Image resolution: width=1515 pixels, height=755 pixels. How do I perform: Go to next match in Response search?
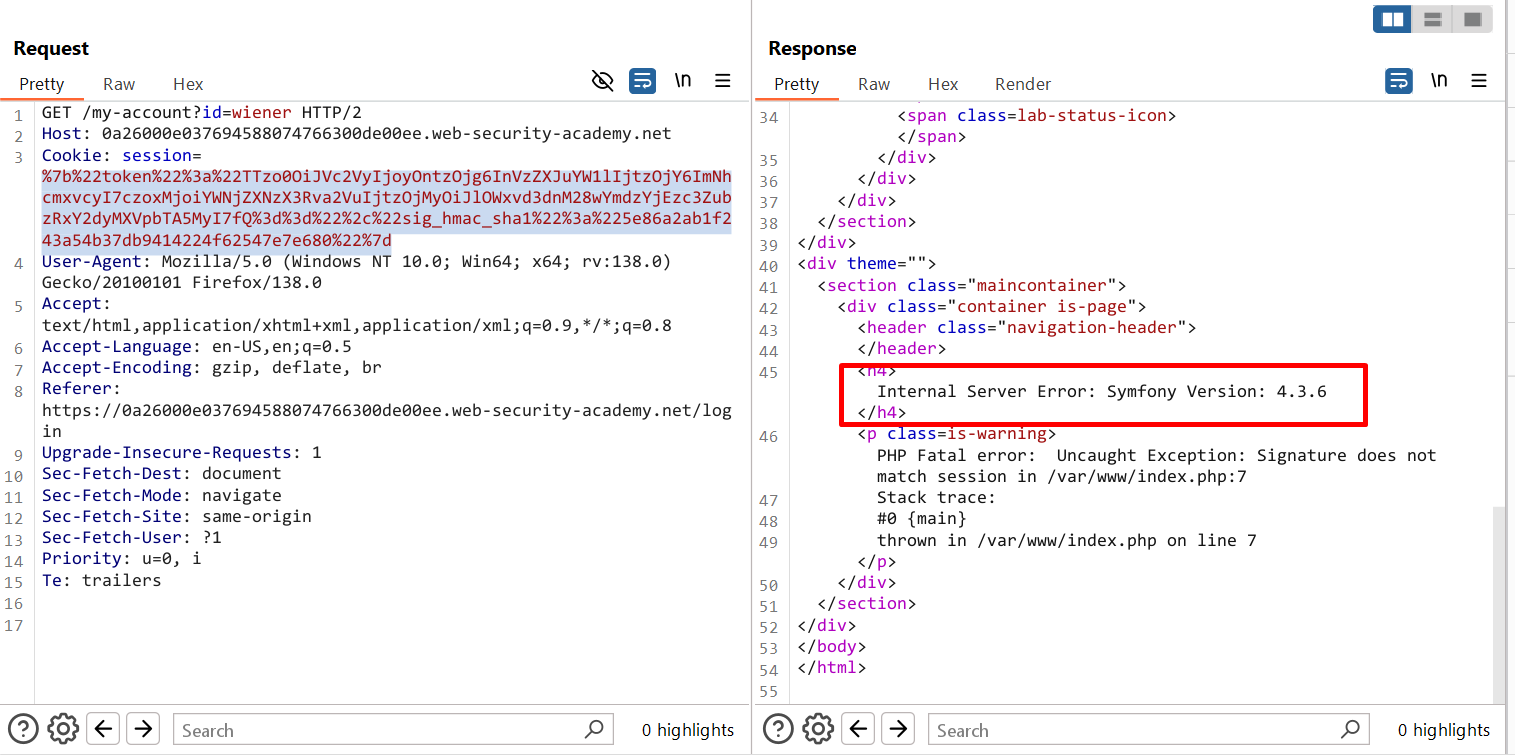tap(898, 729)
